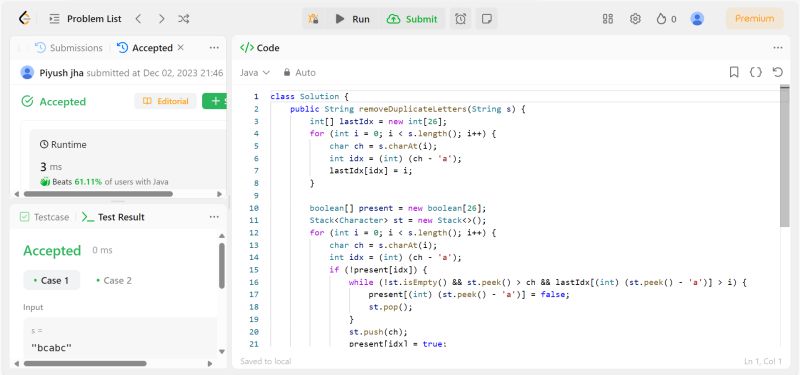The image size is (800, 375).
Task: Open the layout grid icon
Action: (607, 19)
